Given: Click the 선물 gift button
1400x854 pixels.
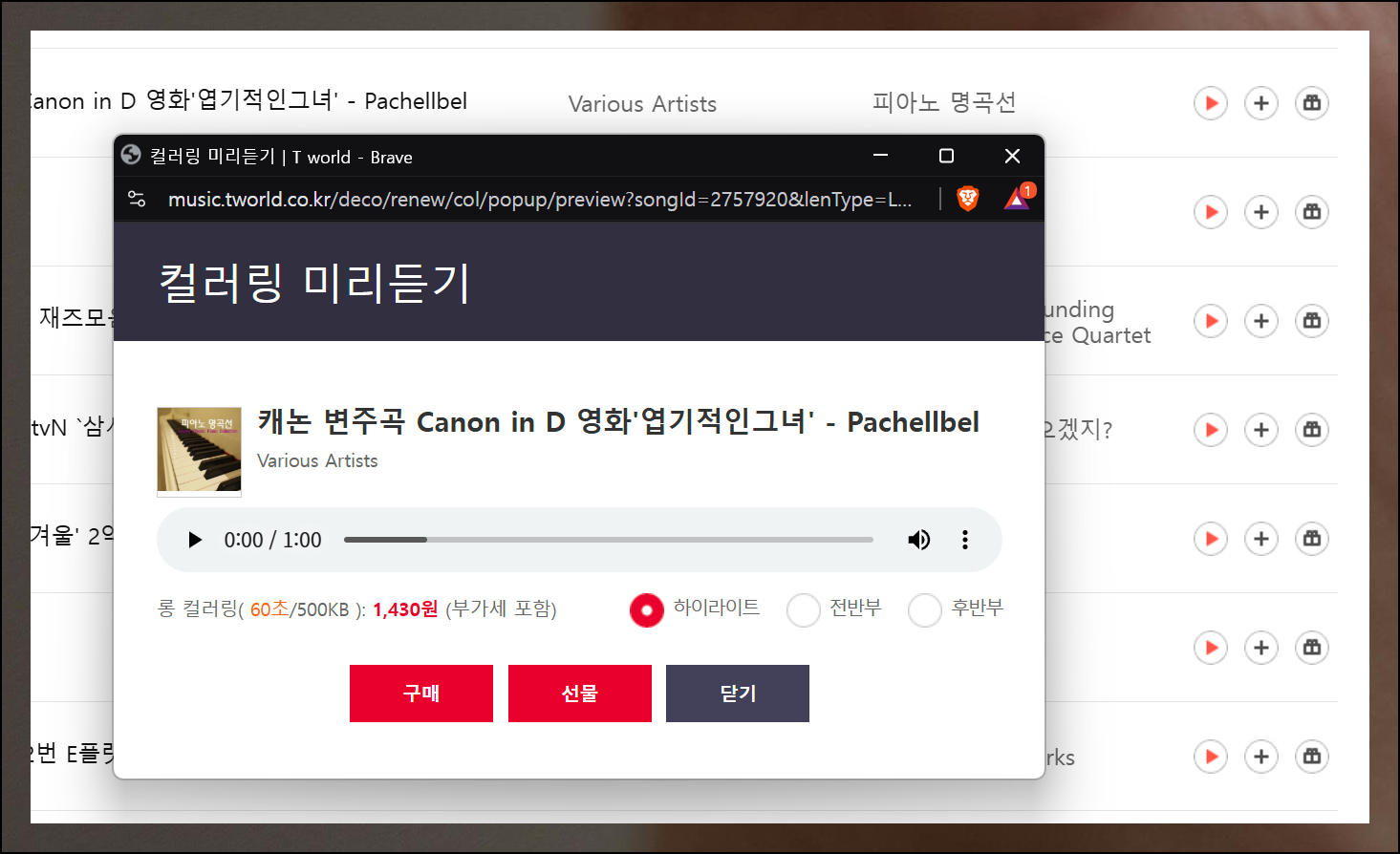Looking at the screenshot, I should point(580,694).
